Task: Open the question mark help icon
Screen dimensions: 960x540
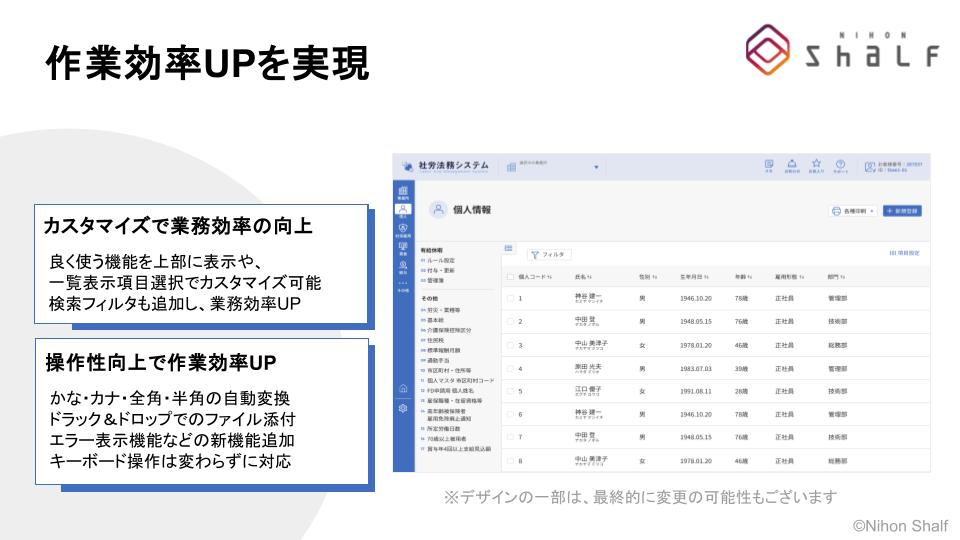Action: click(x=841, y=164)
